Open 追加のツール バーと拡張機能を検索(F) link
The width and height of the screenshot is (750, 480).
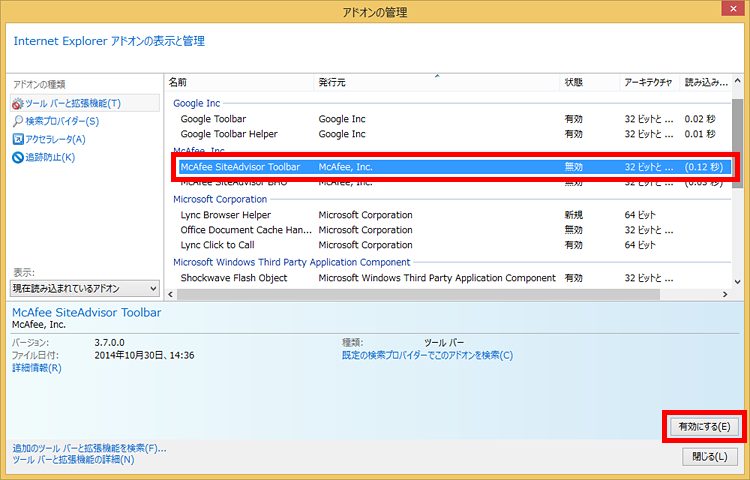click(89, 448)
